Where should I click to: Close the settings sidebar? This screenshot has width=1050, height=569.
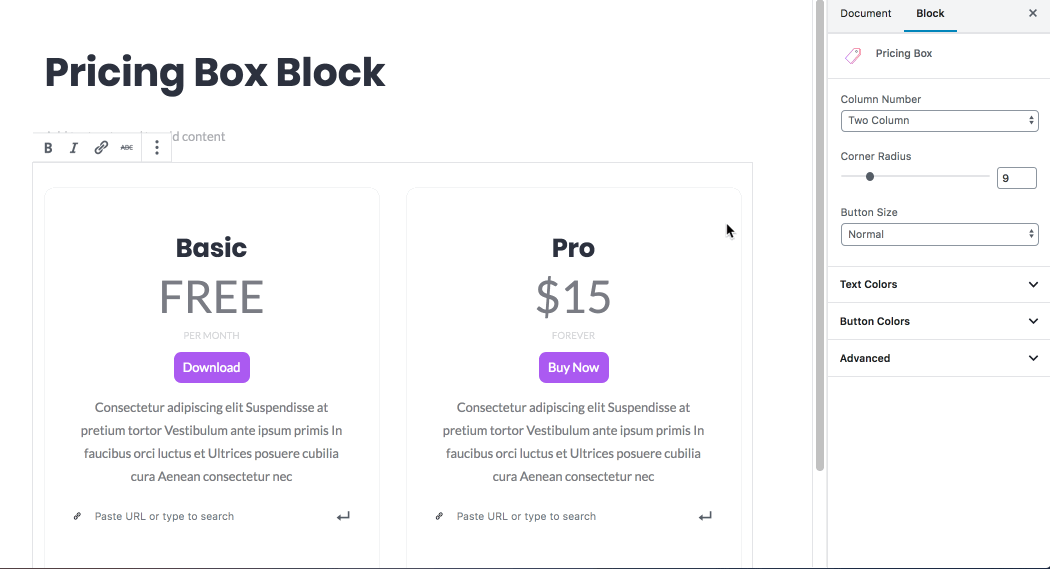pyautogui.click(x=1033, y=14)
